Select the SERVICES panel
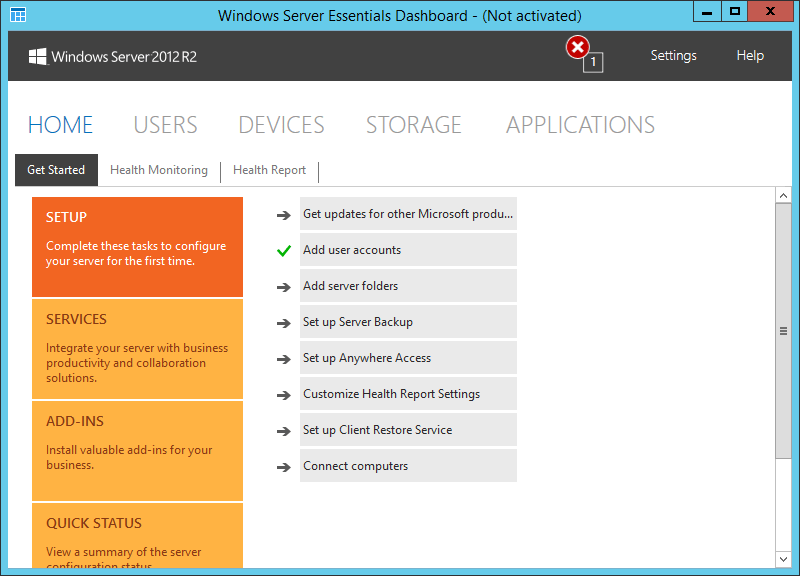Viewport: 800px width, 576px height. pos(137,349)
